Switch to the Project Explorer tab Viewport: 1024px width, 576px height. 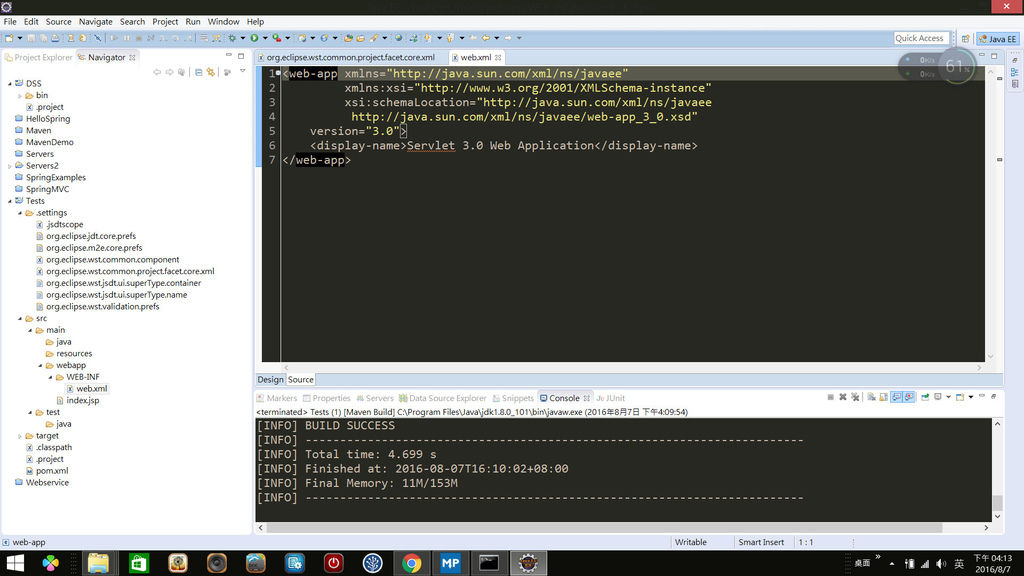pyautogui.click(x=38, y=57)
